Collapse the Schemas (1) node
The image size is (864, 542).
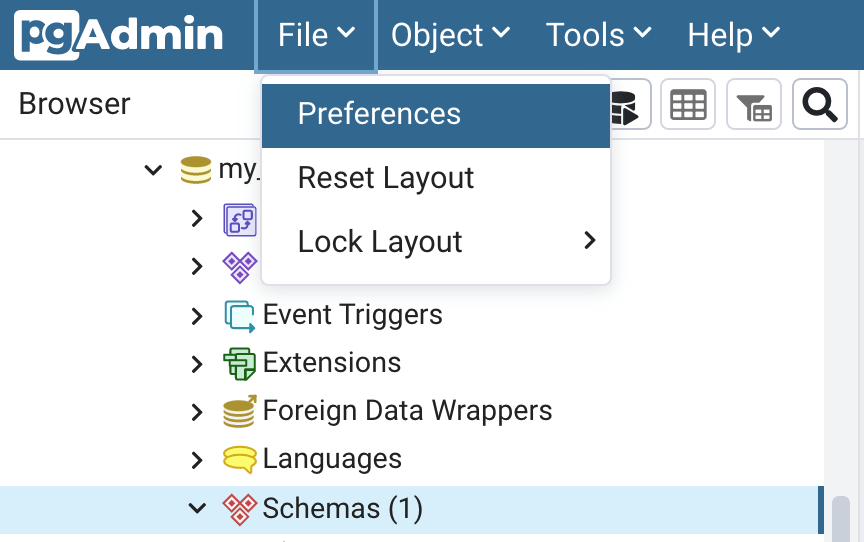tap(197, 509)
